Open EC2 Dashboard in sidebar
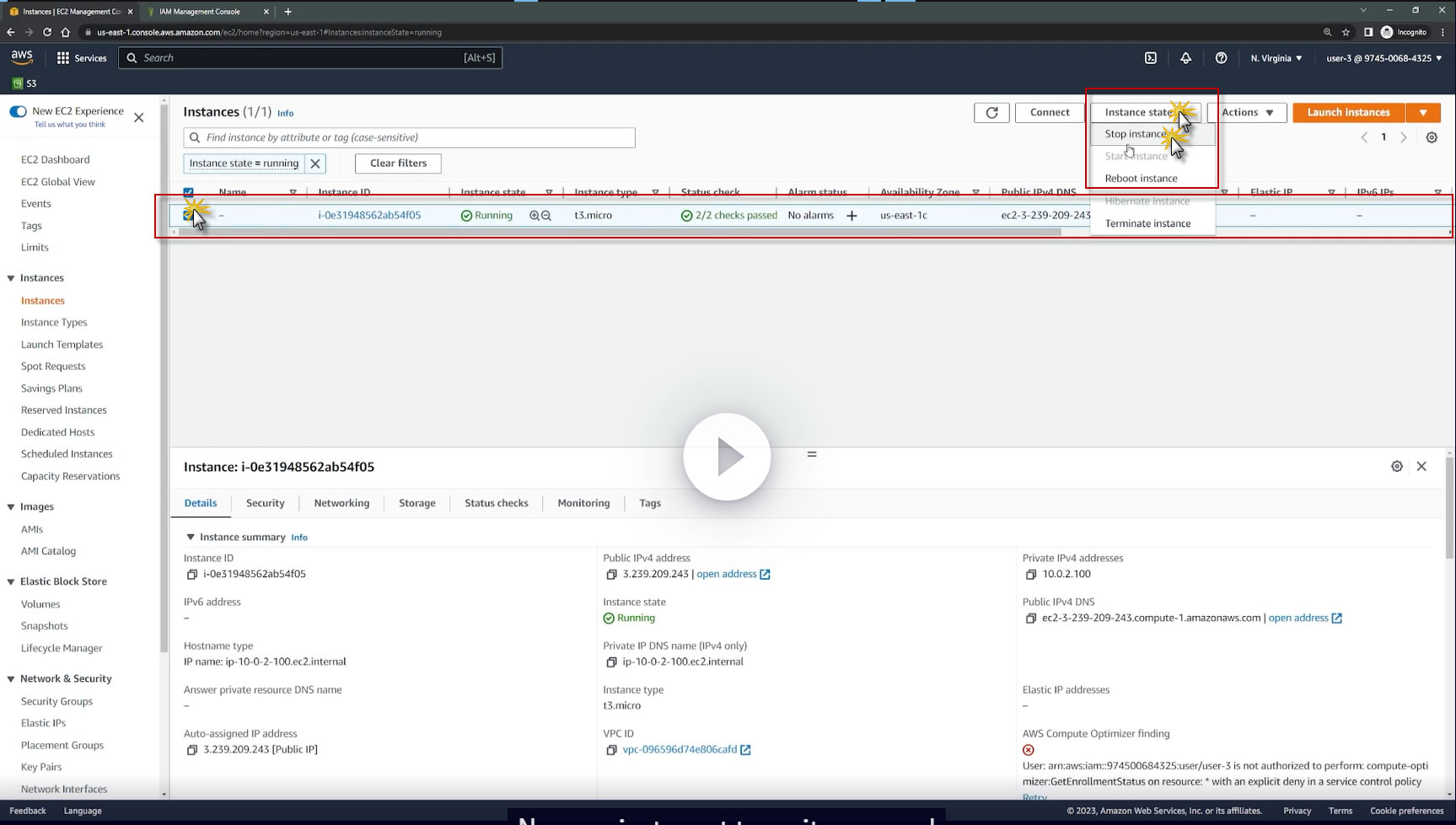Image resolution: width=1456 pixels, height=825 pixels. coord(55,160)
